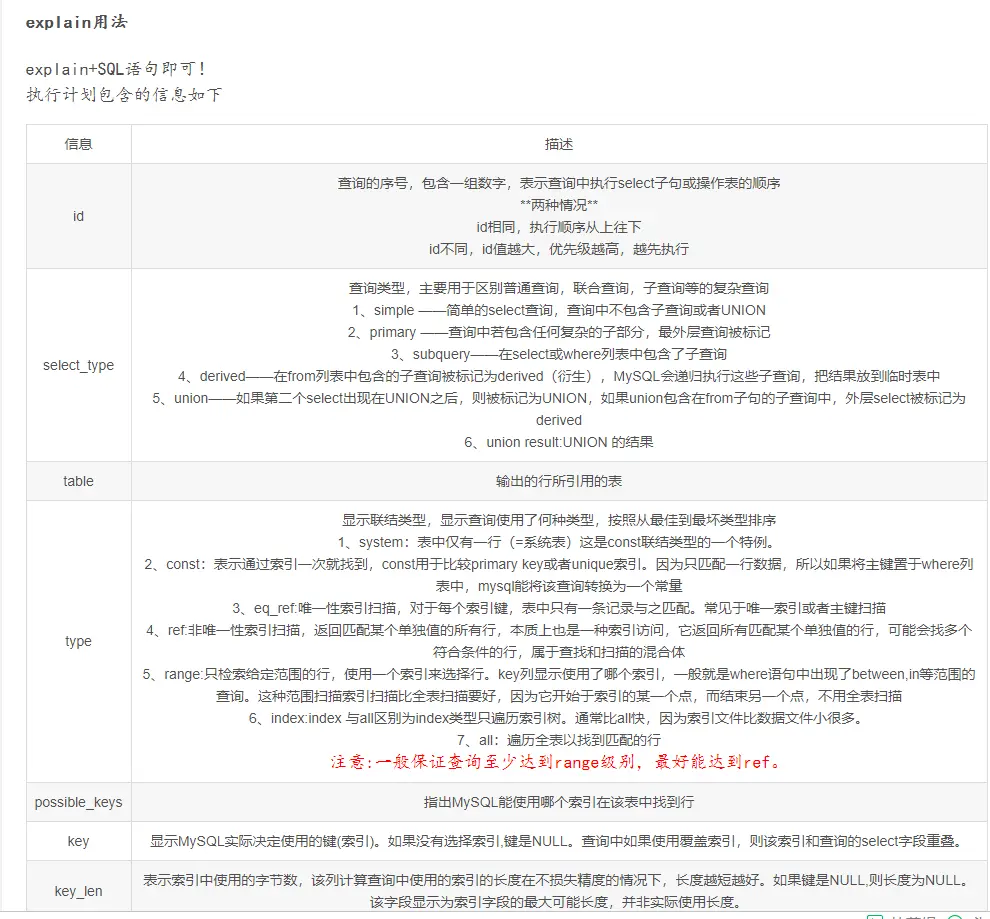Image resolution: width=990 pixels, height=919 pixels.
Task: Click the '描述' table header cell
Action: tap(559, 144)
